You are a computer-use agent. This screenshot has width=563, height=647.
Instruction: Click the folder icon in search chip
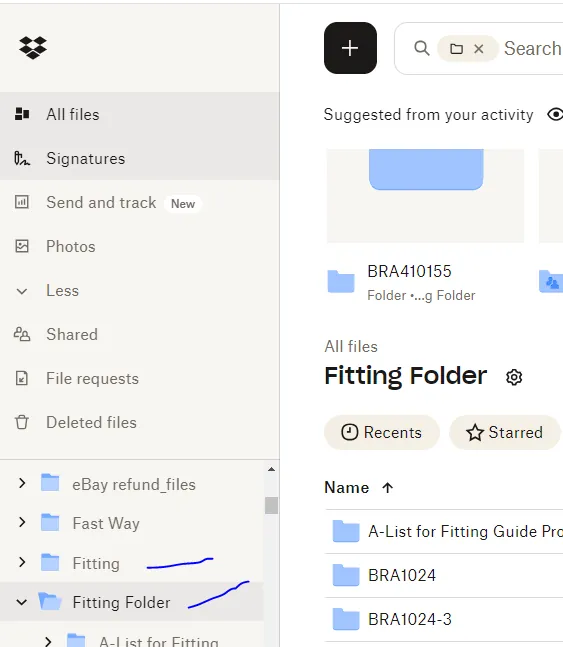(x=456, y=49)
